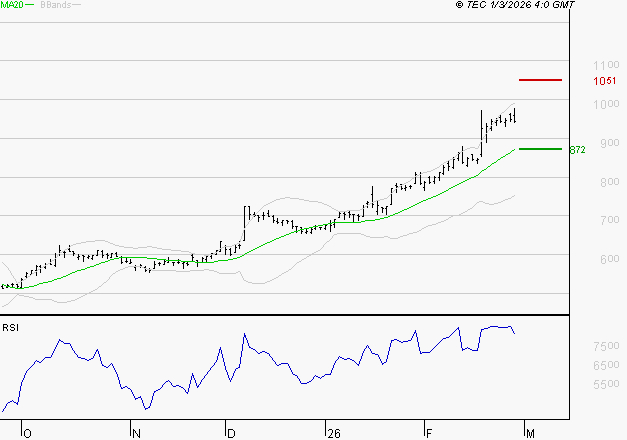627x440 pixels.
Task: Click the 7500 RSI axis label
Action: click(606, 346)
